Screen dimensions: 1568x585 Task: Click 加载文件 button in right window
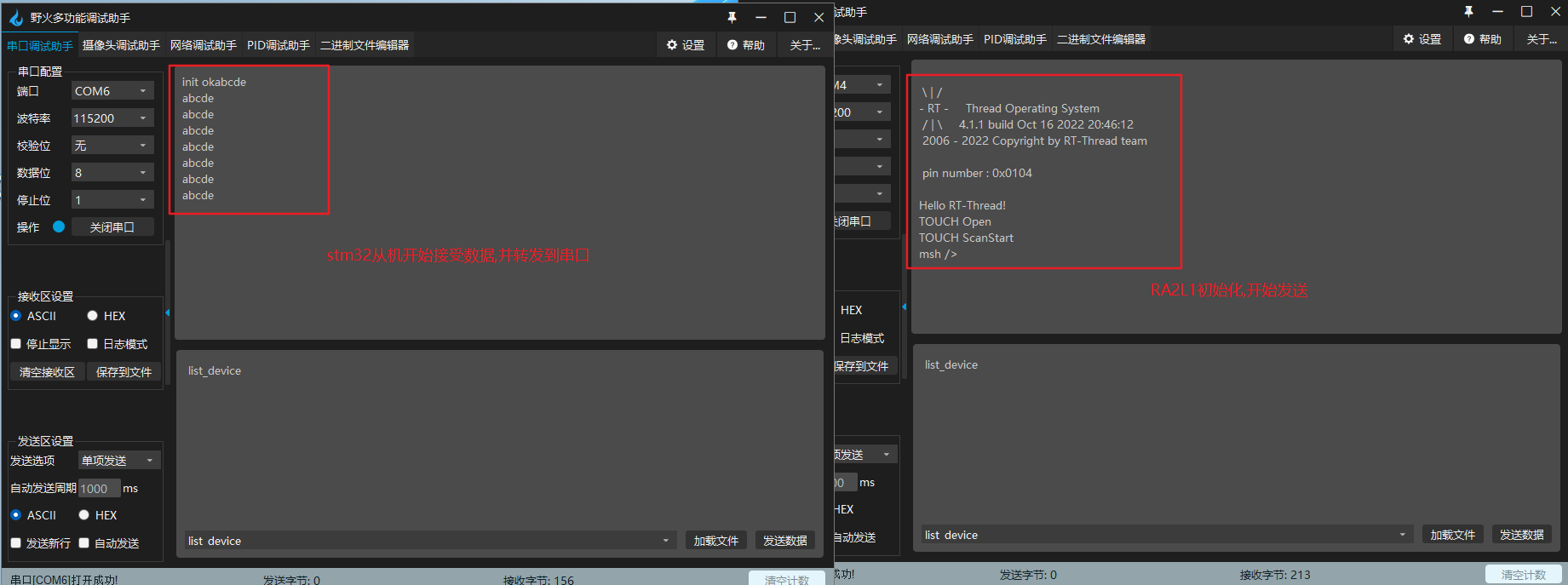[1453, 535]
